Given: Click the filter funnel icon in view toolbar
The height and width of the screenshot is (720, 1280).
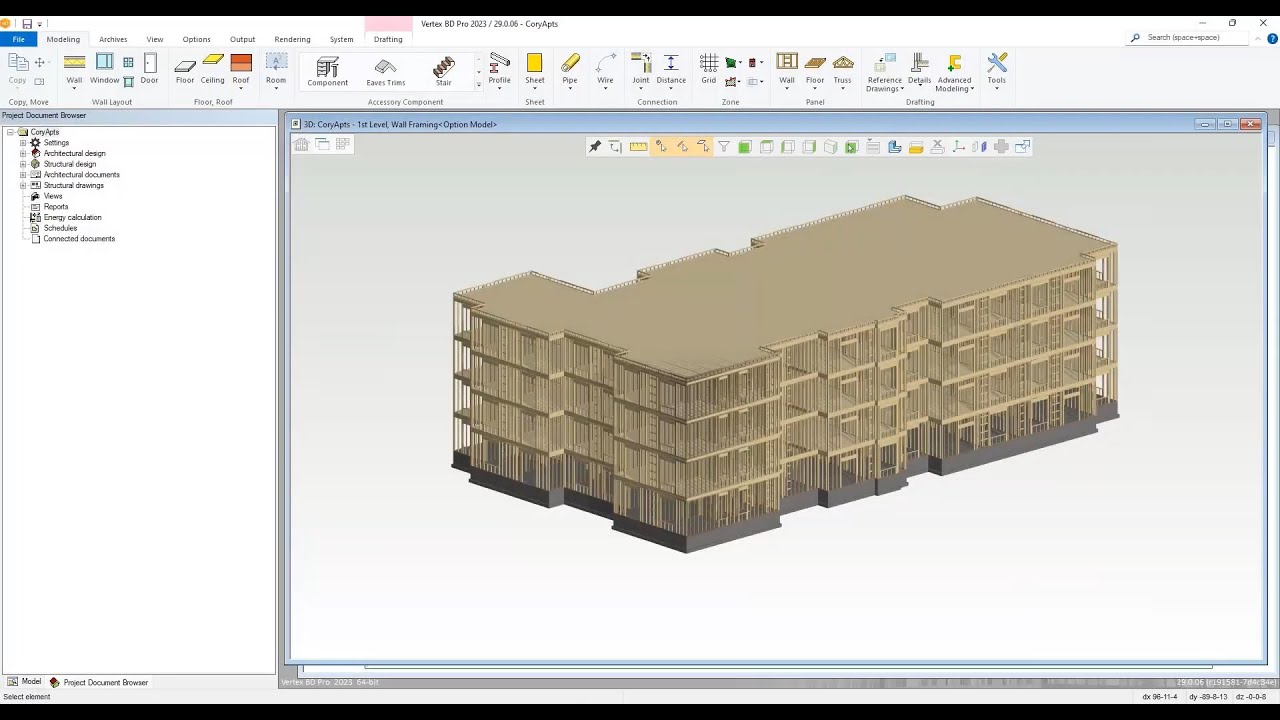Looking at the screenshot, I should (724, 147).
